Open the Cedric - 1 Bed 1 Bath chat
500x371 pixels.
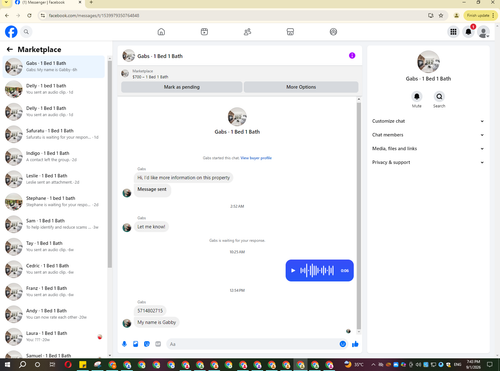pyautogui.click(x=54, y=269)
